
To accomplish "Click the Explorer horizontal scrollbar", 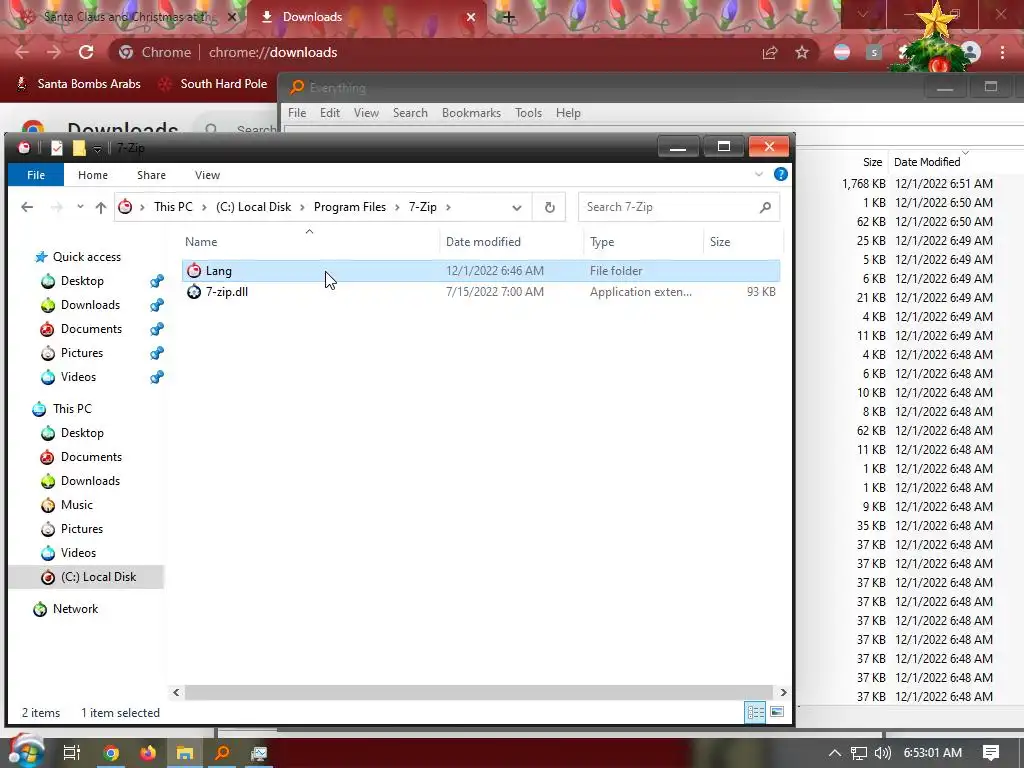I will tap(478, 692).
